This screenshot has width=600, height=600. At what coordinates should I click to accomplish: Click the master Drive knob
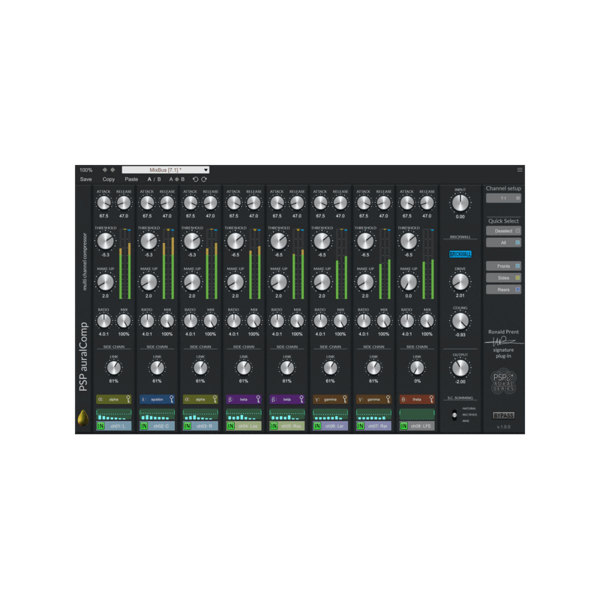point(460,282)
